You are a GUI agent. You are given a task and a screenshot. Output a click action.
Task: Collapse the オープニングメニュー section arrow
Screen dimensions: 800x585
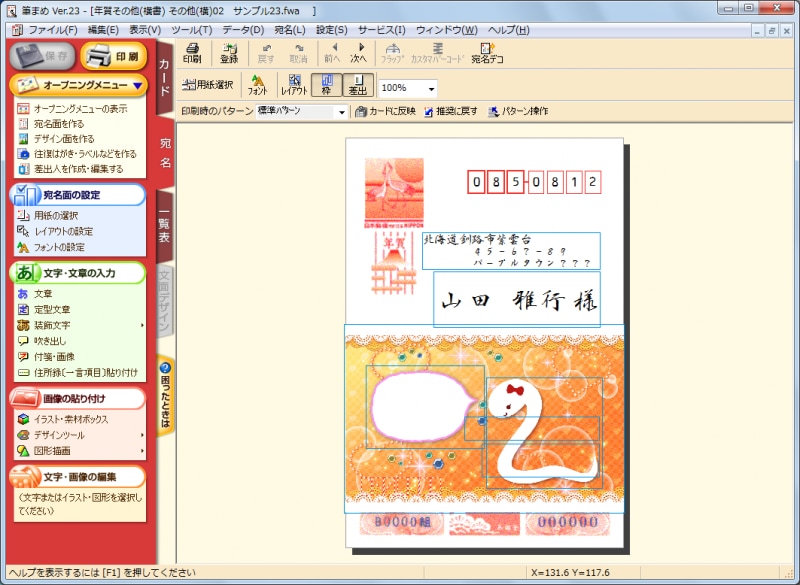coord(137,86)
